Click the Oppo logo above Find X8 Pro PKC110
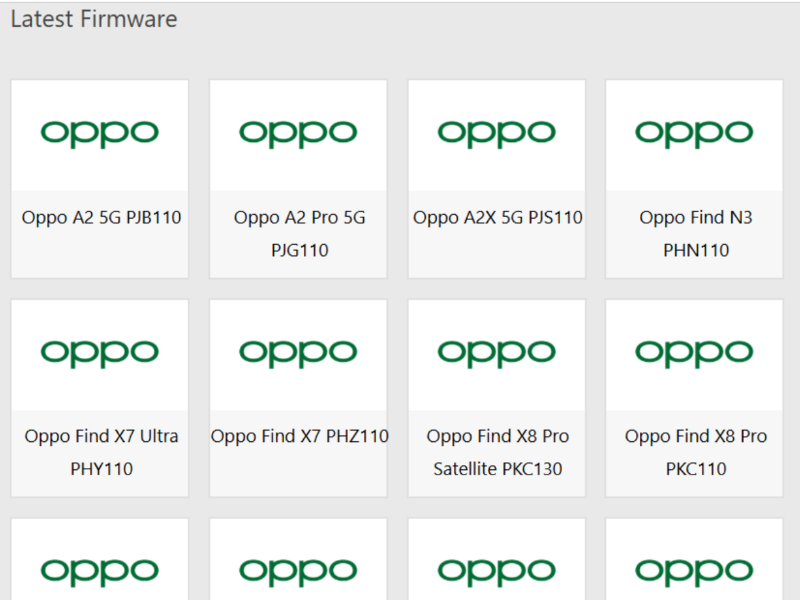This screenshot has height=600, width=800. [695, 353]
